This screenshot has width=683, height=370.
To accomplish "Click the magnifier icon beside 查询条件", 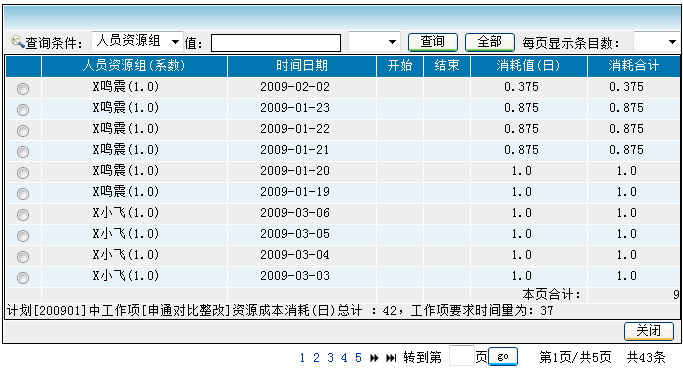I will pos(17,42).
